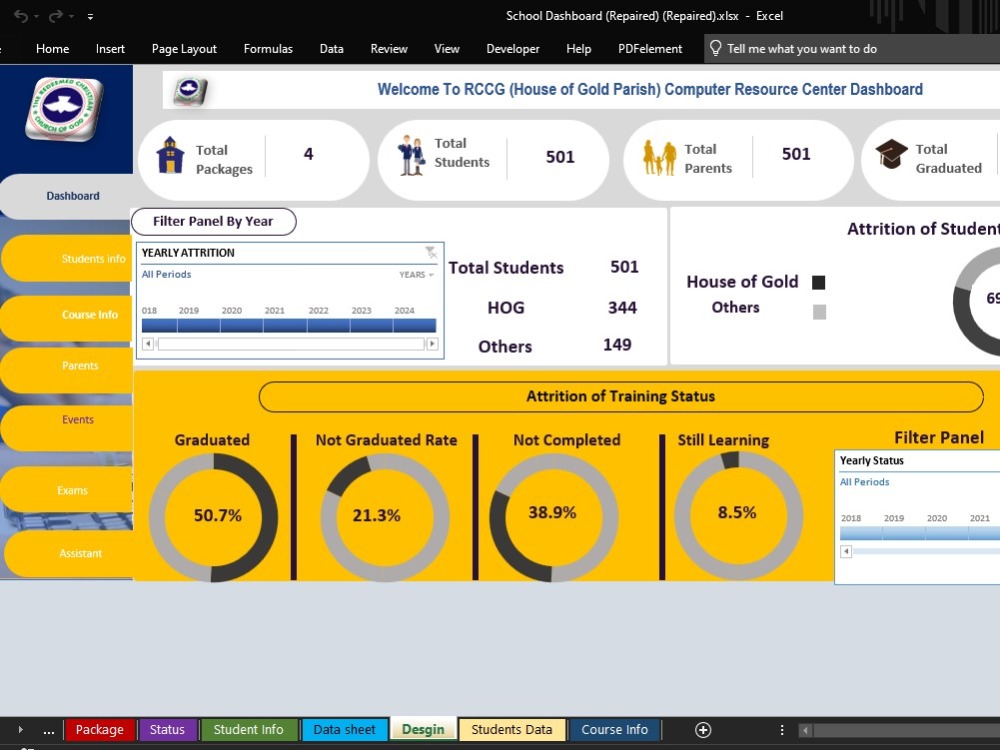Open the Formulas ribbon tab

[268, 48]
